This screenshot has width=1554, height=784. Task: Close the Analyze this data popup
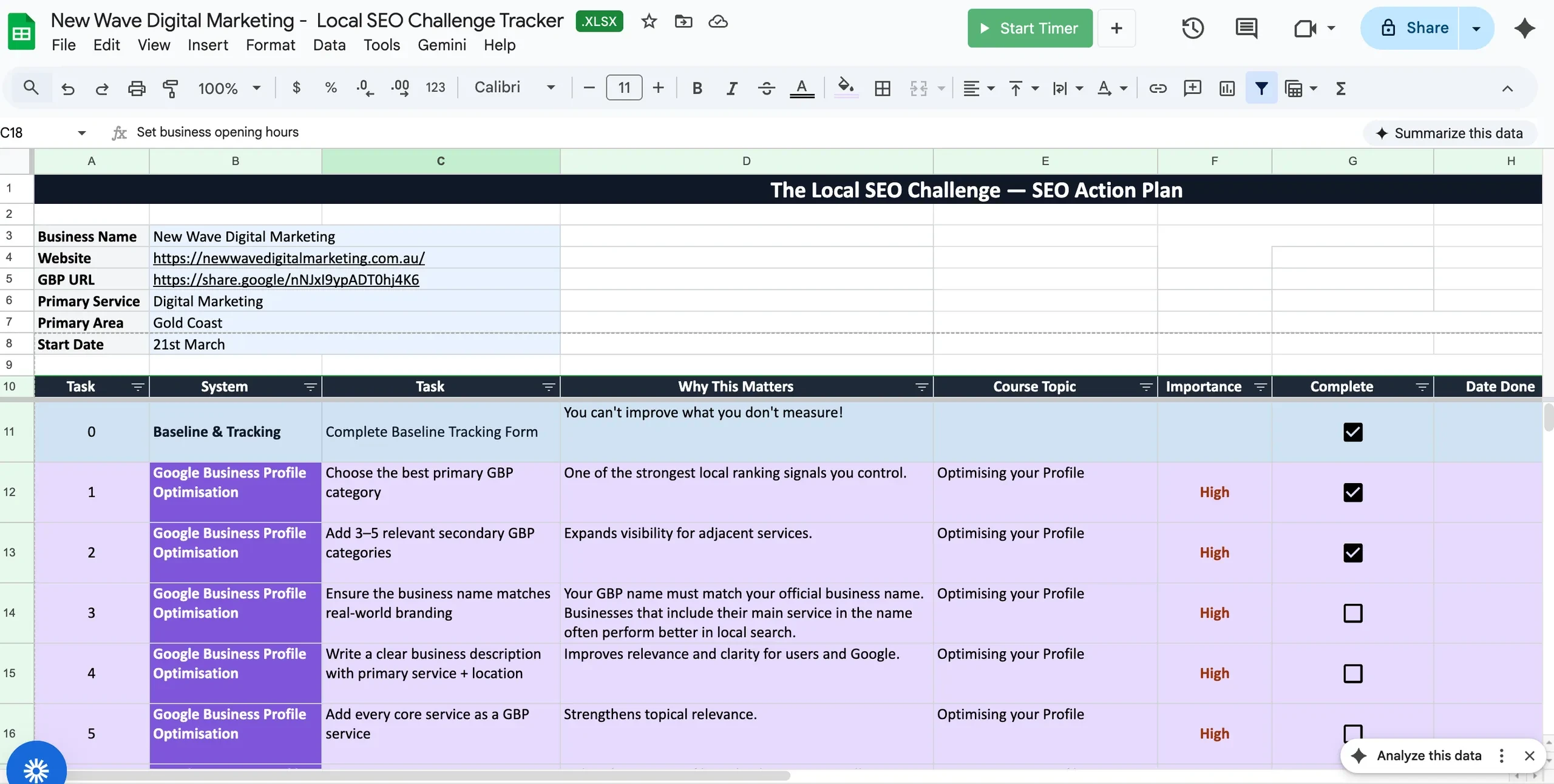coord(1530,755)
